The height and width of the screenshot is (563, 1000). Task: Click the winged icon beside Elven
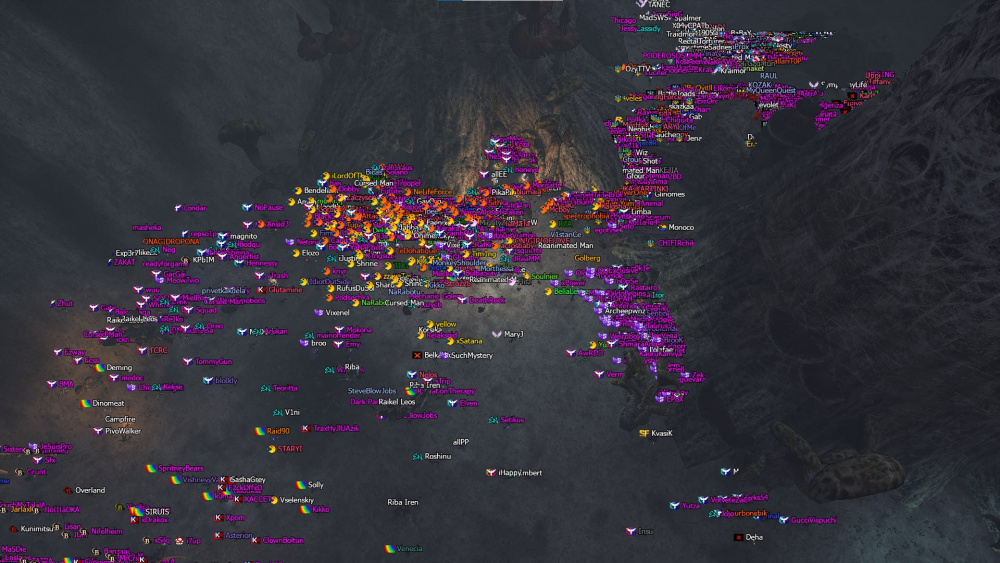pyautogui.click(x=452, y=403)
